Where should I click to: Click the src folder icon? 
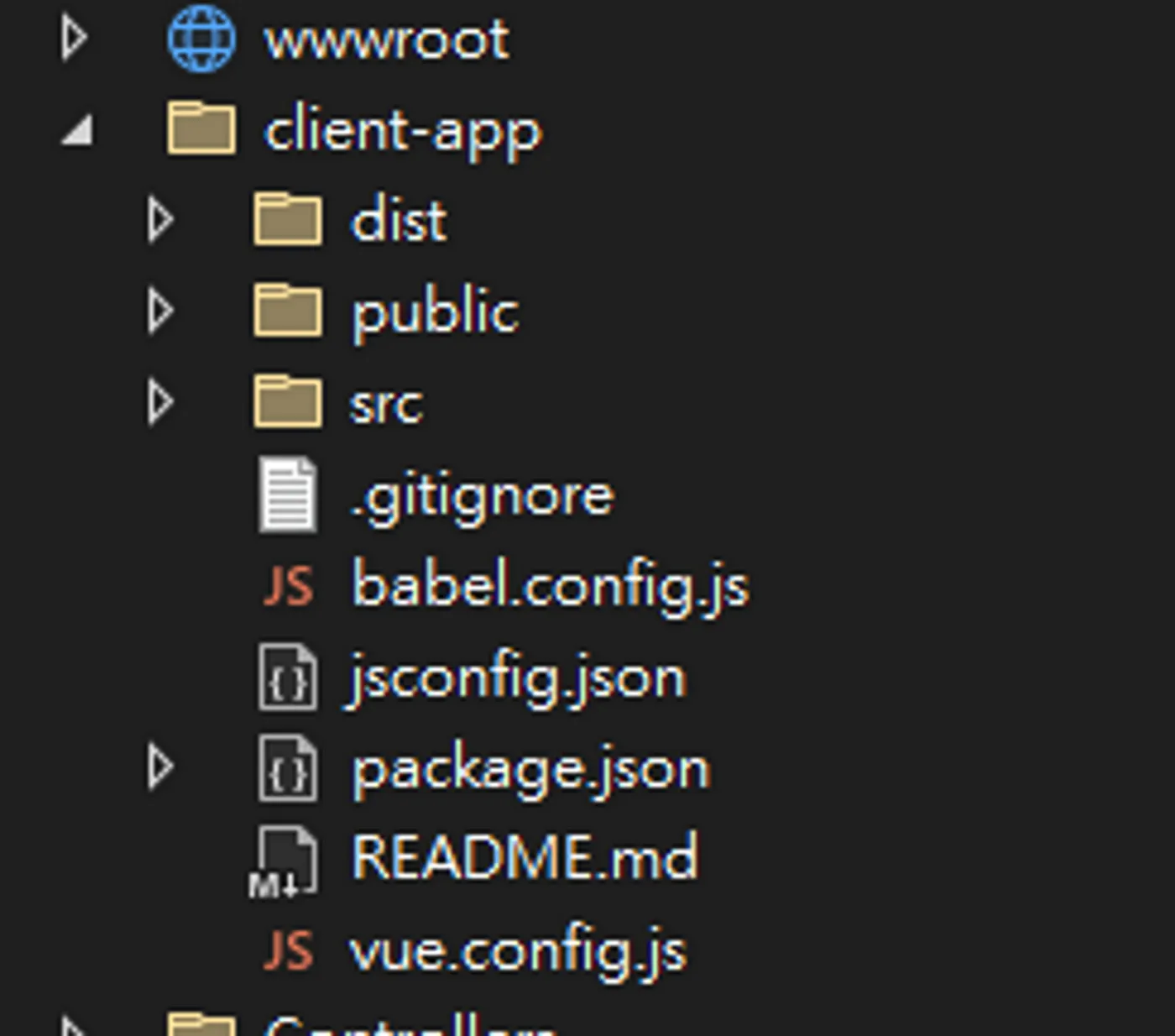click(x=288, y=401)
